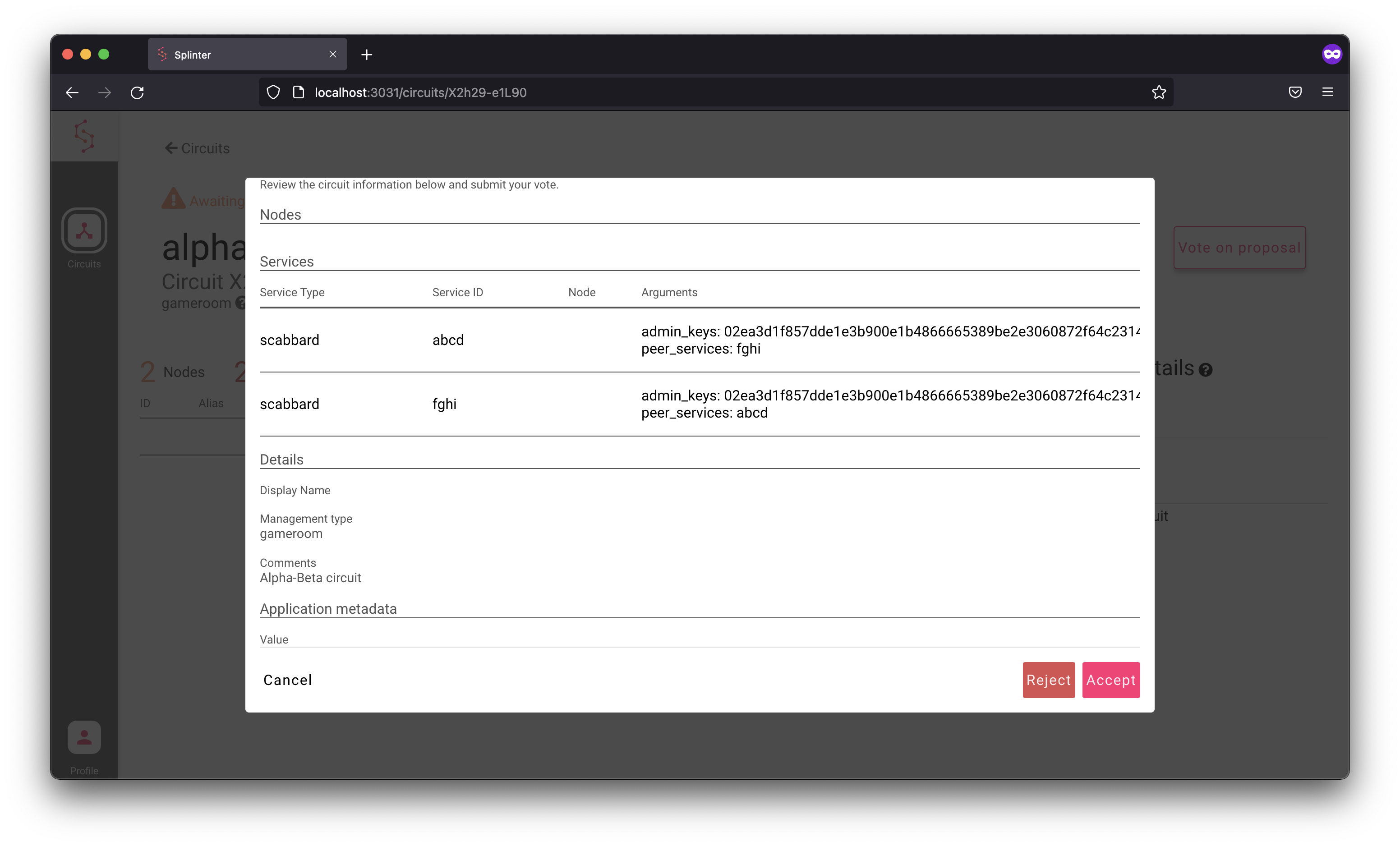
Task: Open a new tab with the plus icon
Action: (x=367, y=55)
